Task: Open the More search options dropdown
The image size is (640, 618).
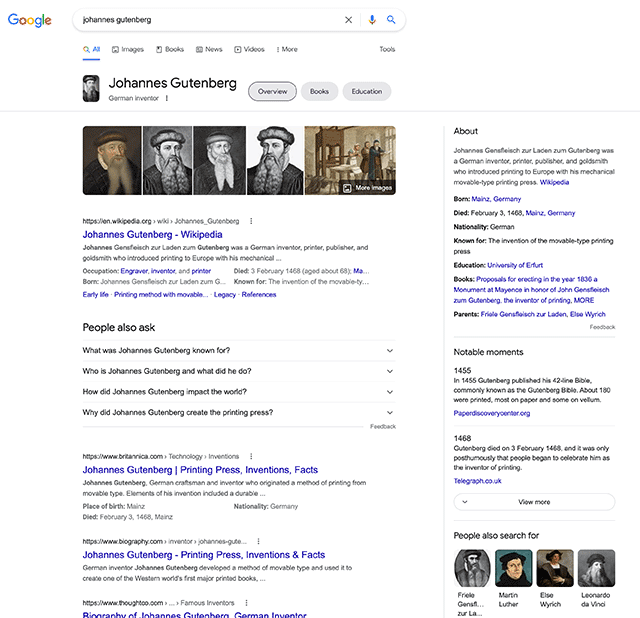Action: (x=286, y=49)
